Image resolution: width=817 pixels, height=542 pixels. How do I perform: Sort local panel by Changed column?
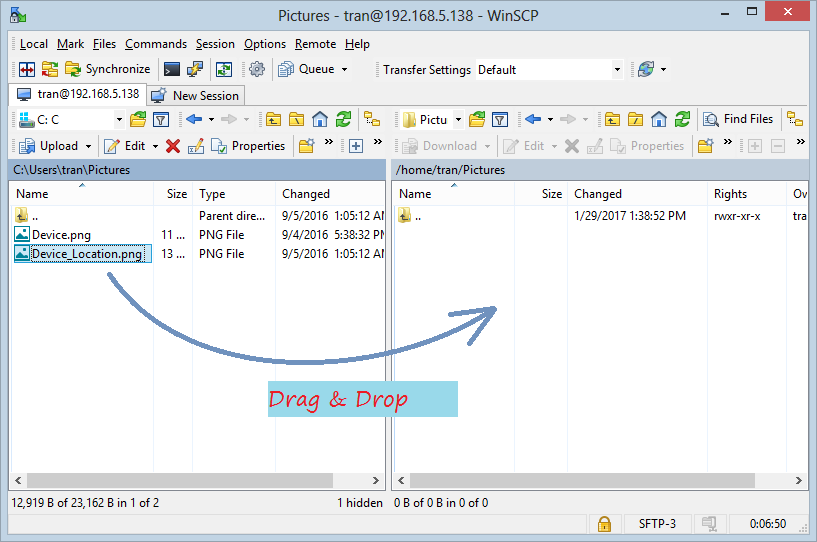330,194
